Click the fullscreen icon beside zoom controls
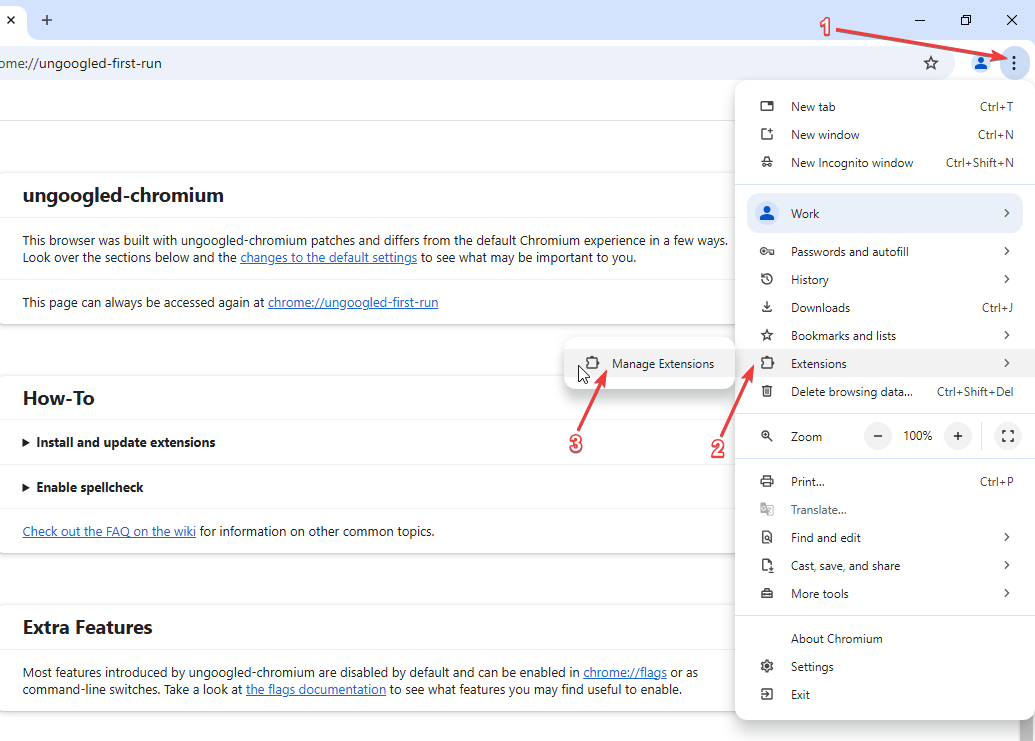The height and width of the screenshot is (741, 1035). [x=1008, y=436]
